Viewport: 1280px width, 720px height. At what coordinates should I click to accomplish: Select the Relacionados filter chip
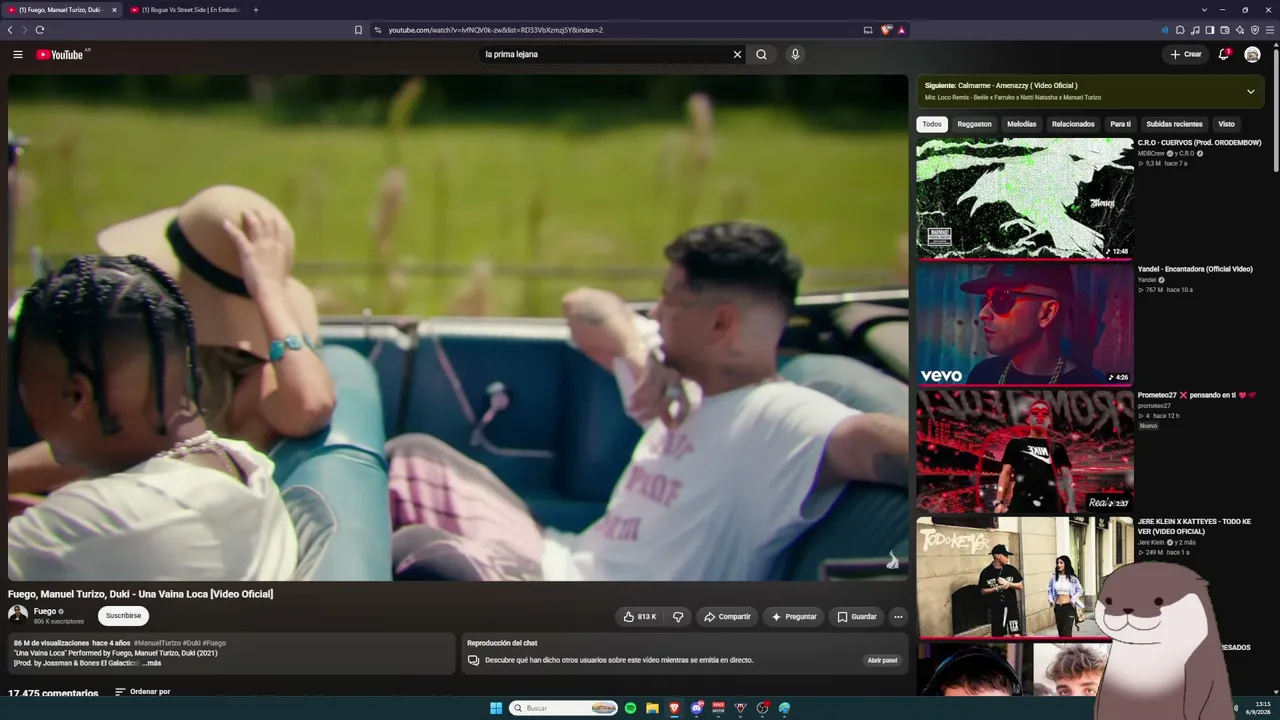[x=1073, y=124]
